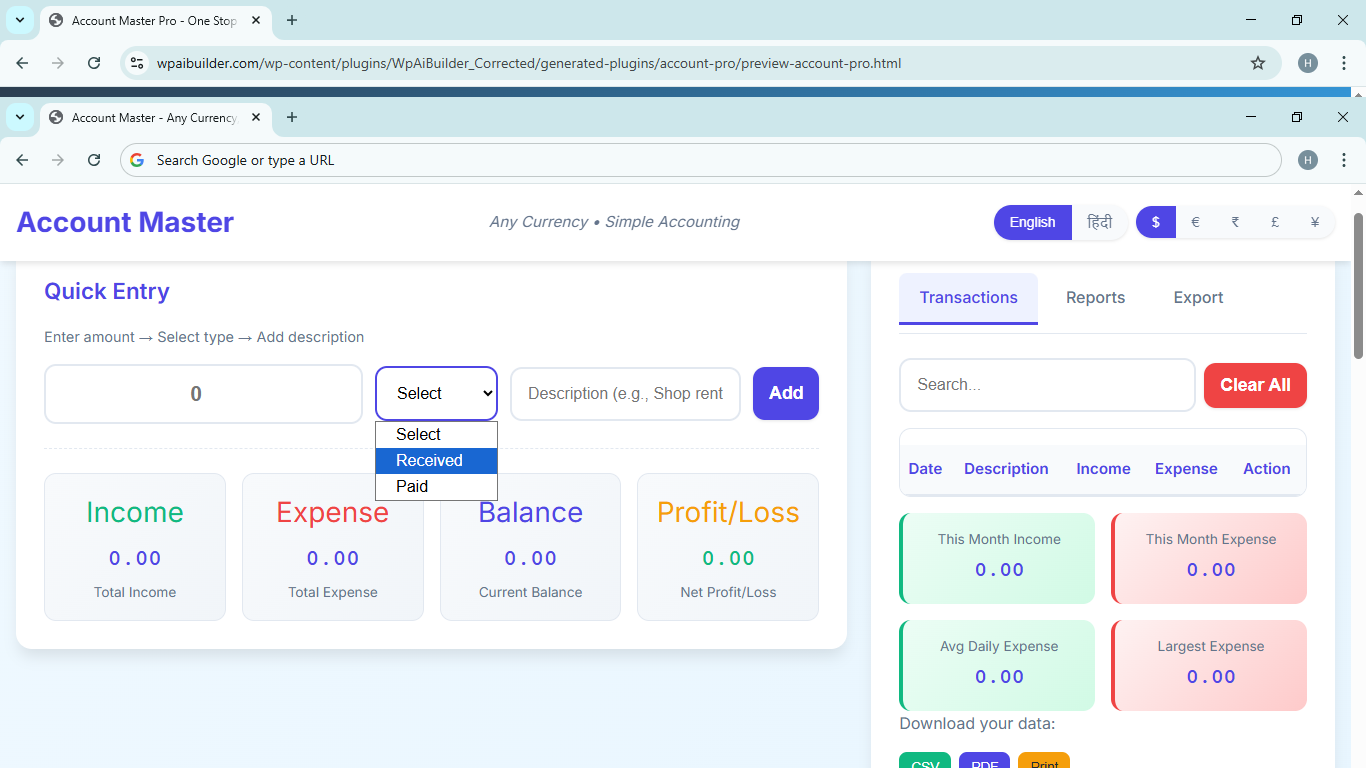1366x768 pixels.
Task: Select the Rupee currency symbol
Action: [x=1235, y=222]
